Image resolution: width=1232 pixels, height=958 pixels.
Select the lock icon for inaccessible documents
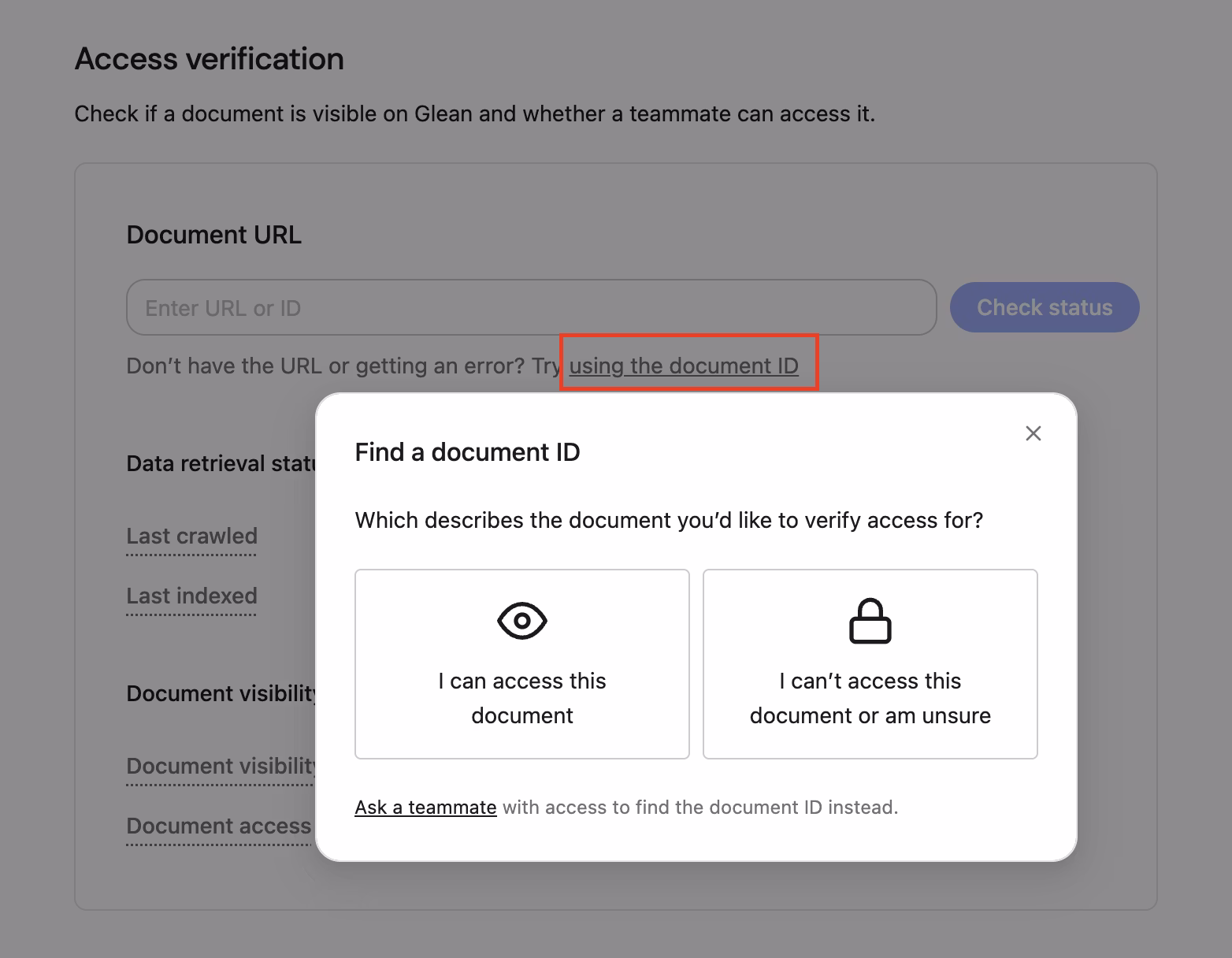click(870, 621)
